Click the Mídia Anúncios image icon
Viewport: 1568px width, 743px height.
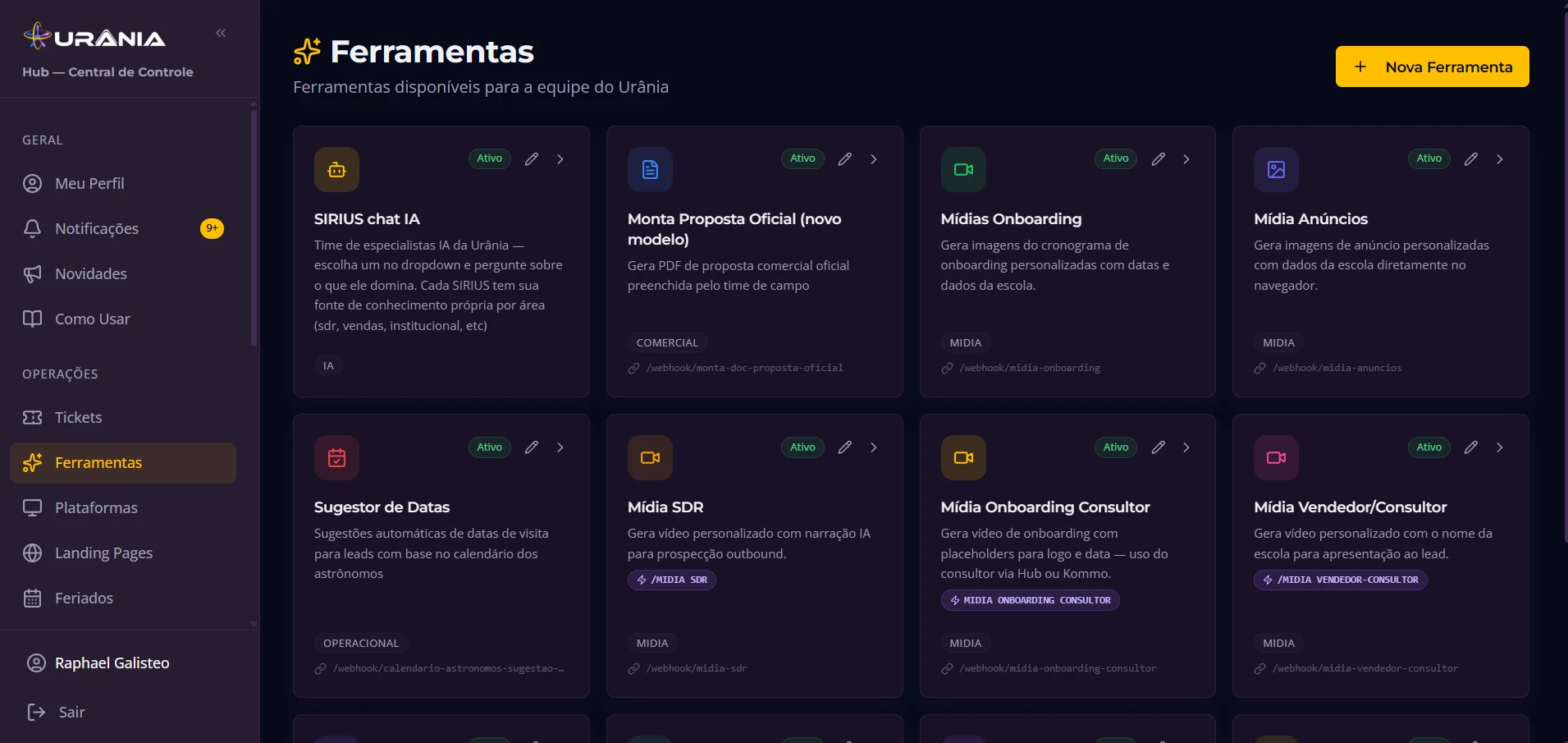(x=1277, y=170)
